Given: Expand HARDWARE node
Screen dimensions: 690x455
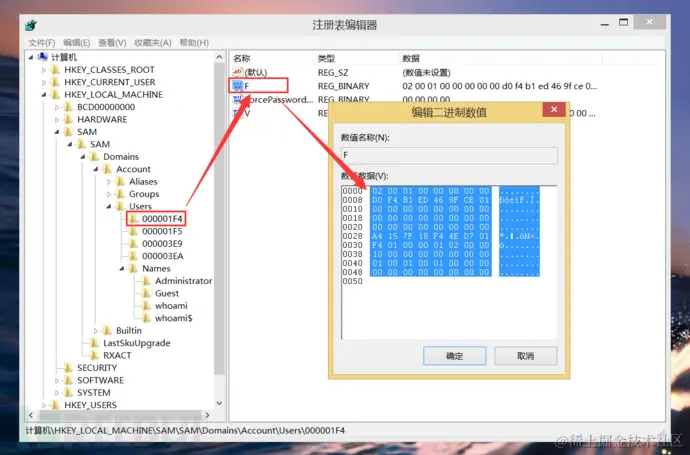Looking at the screenshot, I should point(57,119).
